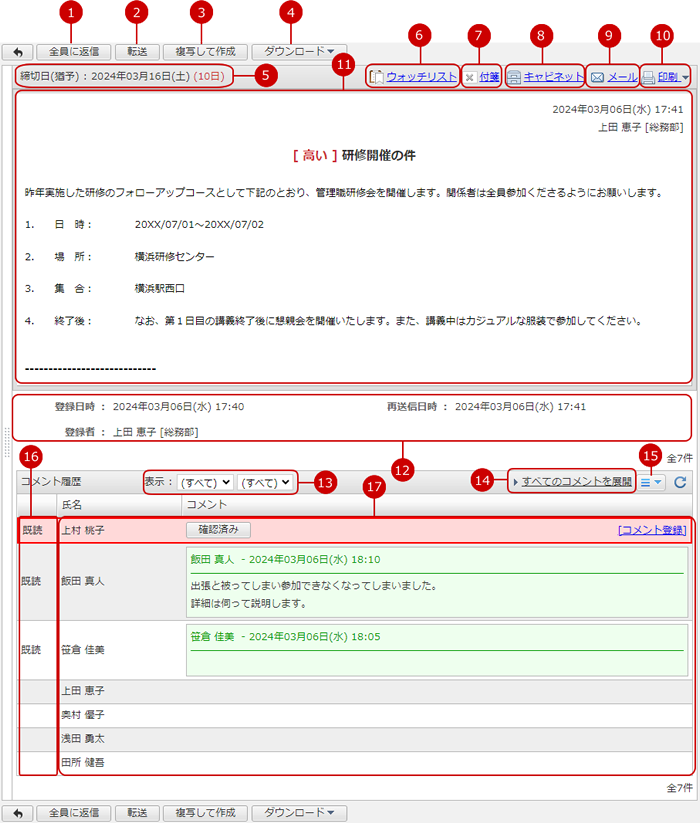Image resolution: width=700 pixels, height=823 pixels.
Task: Click the top back arrow button
Action: [18, 52]
